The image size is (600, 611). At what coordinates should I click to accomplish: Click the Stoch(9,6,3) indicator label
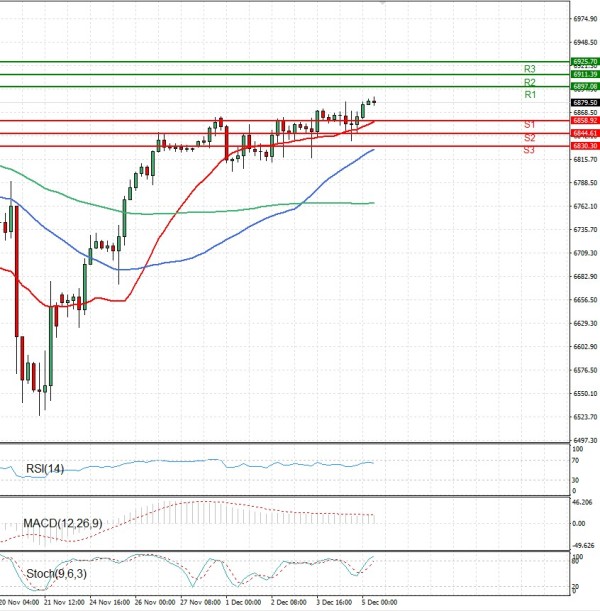[x=55, y=573]
